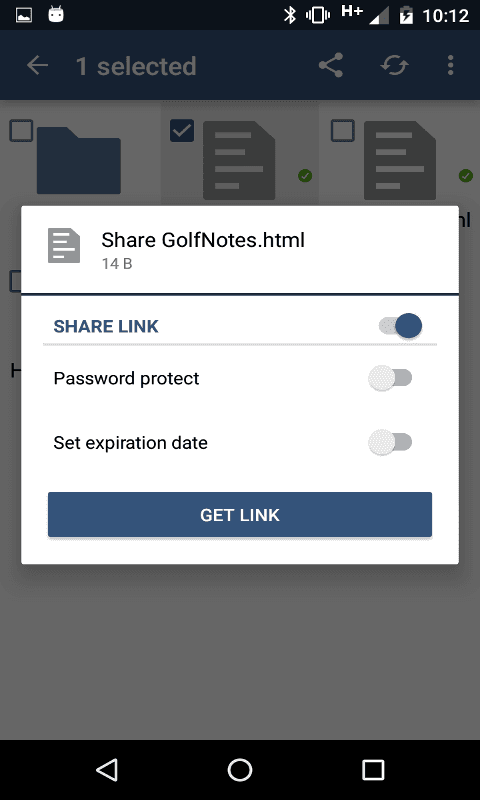
Task: Click the GolfNotes.html document icon in dialog
Action: click(64, 245)
